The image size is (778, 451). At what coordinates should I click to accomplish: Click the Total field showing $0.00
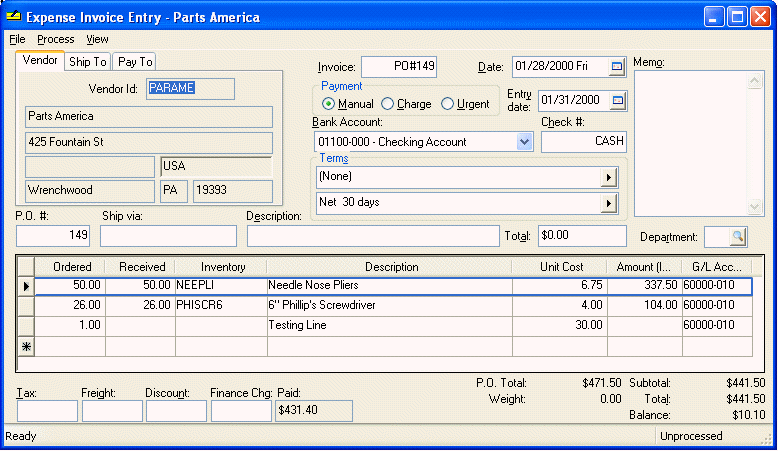click(x=583, y=236)
